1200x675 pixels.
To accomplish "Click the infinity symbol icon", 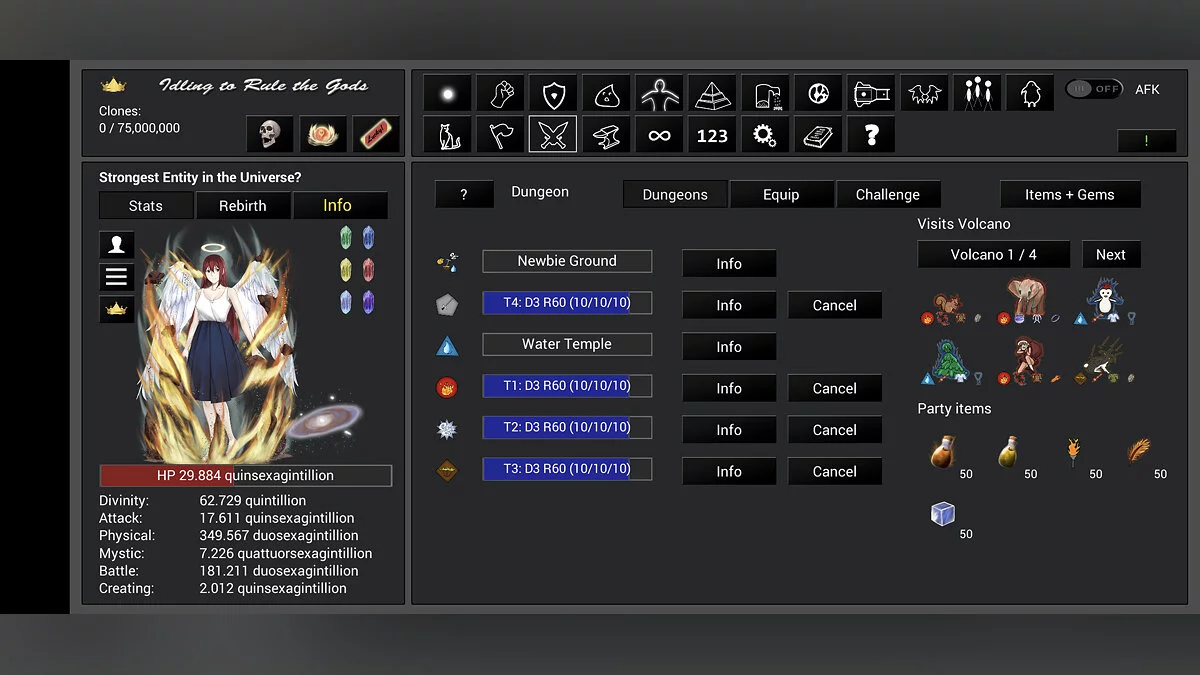I will tap(659, 134).
